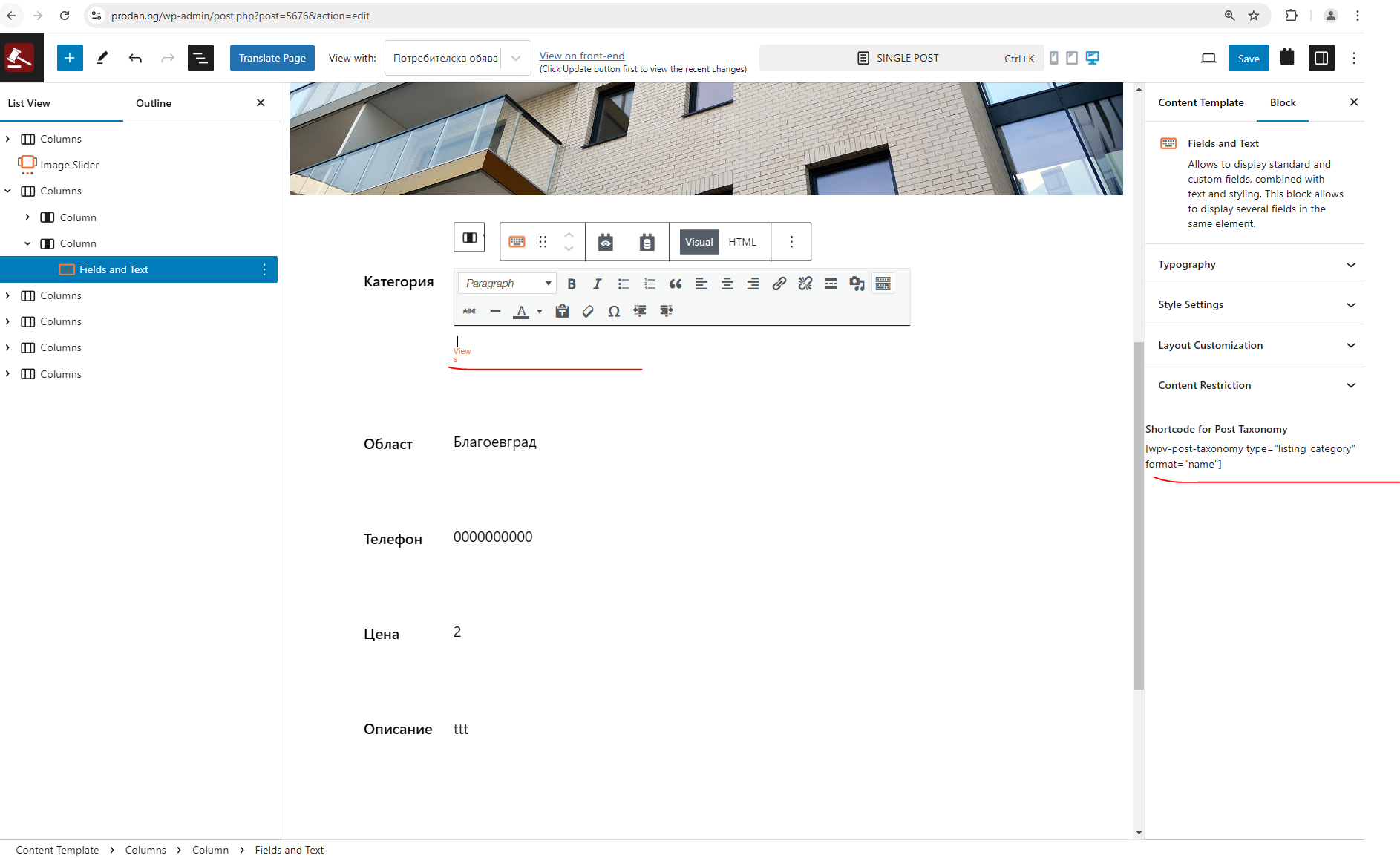The height and width of the screenshot is (858, 1400).
Task: Collapse the second Column tree item
Action: tap(27, 243)
